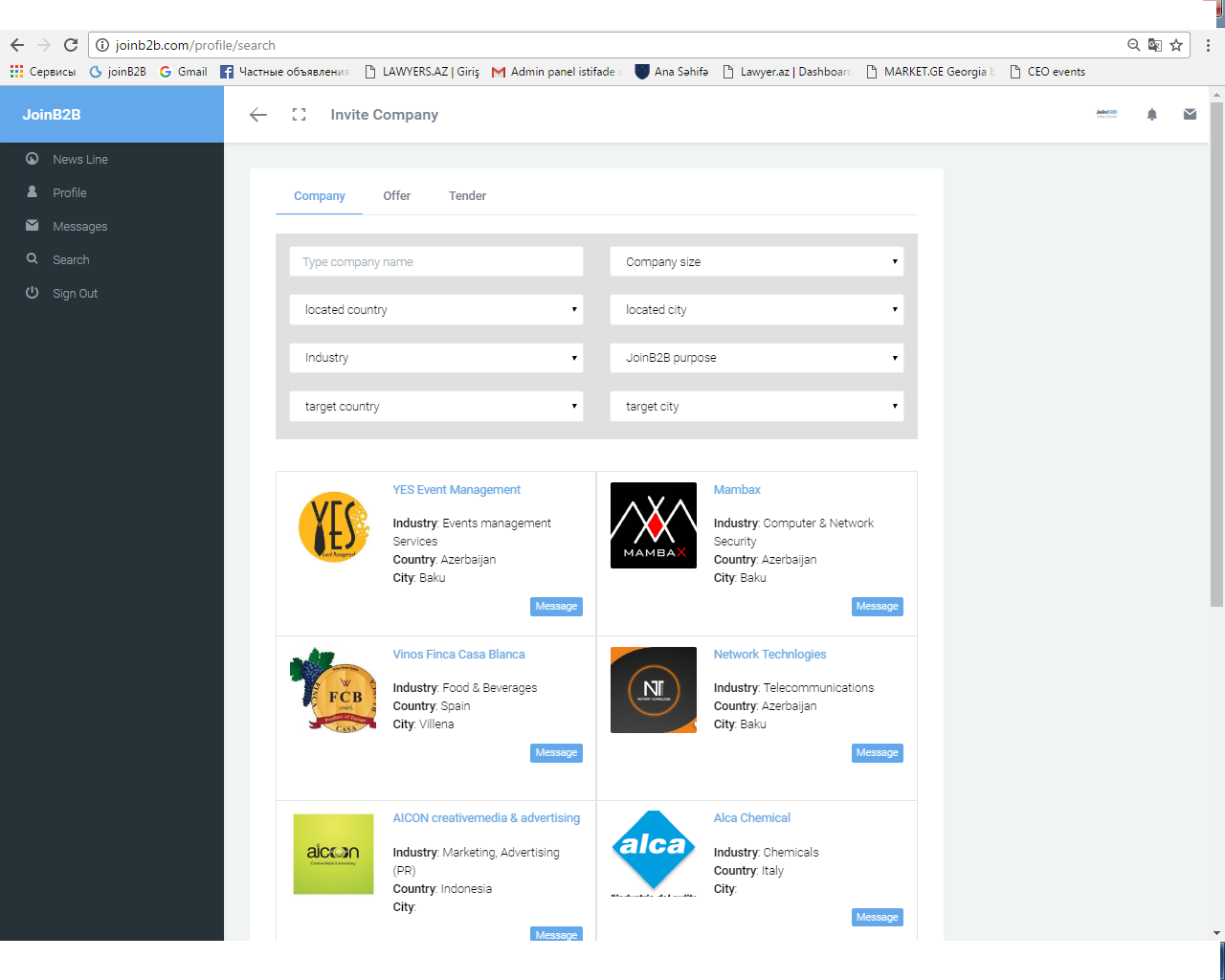Open the Alca Chemical company link
Viewport: 1225px width, 980px height.
coord(752,818)
